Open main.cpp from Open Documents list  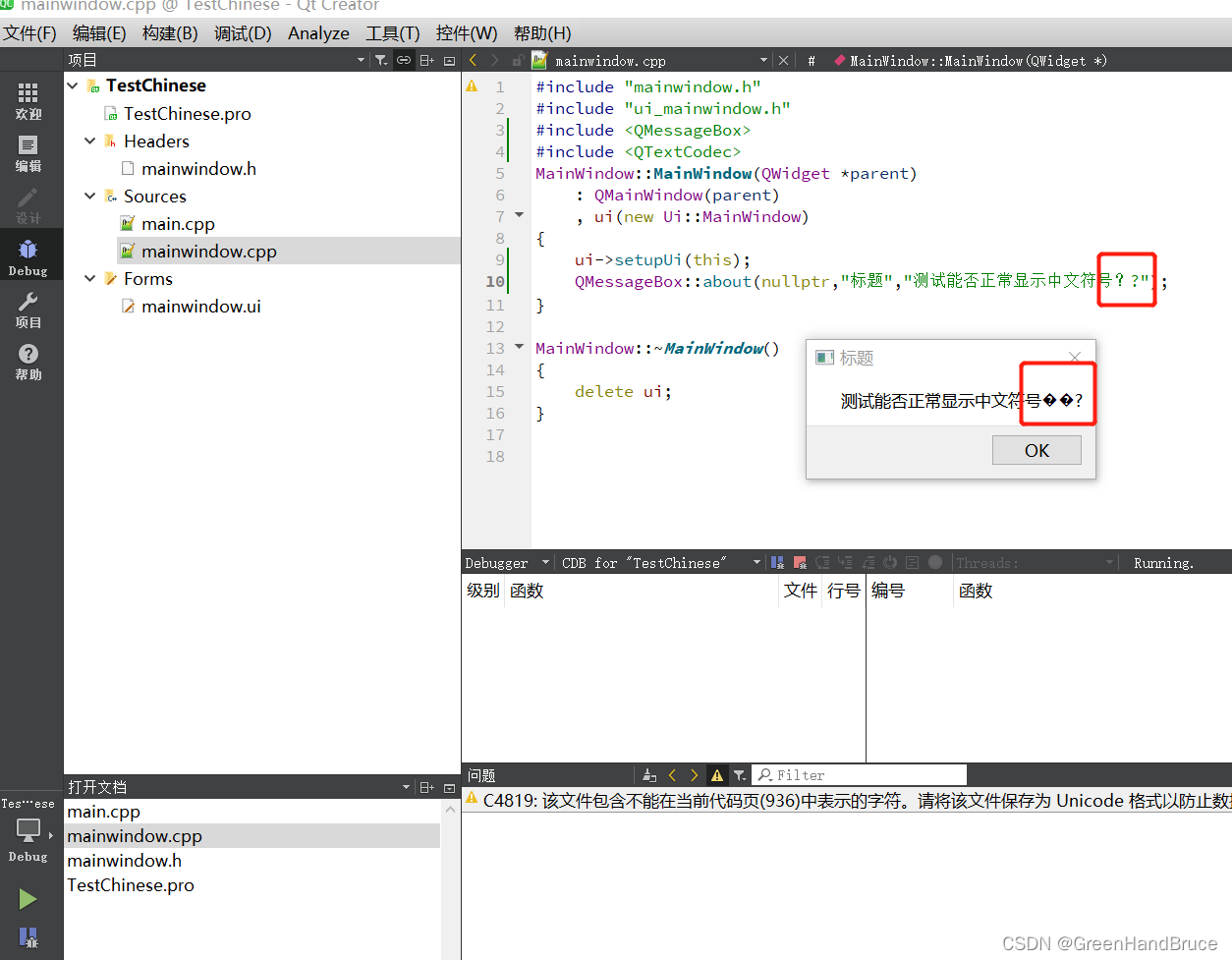click(104, 812)
